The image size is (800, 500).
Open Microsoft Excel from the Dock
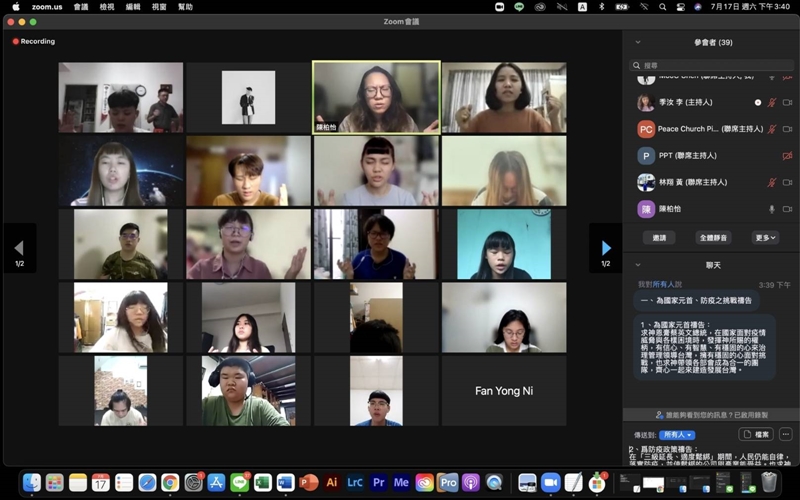click(263, 482)
